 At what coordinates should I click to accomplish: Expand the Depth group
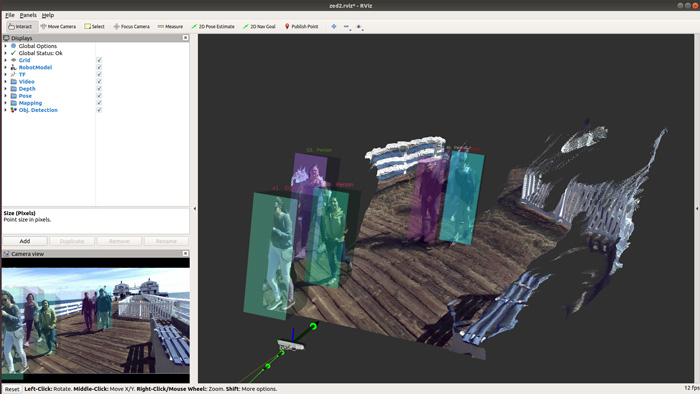tap(5, 89)
